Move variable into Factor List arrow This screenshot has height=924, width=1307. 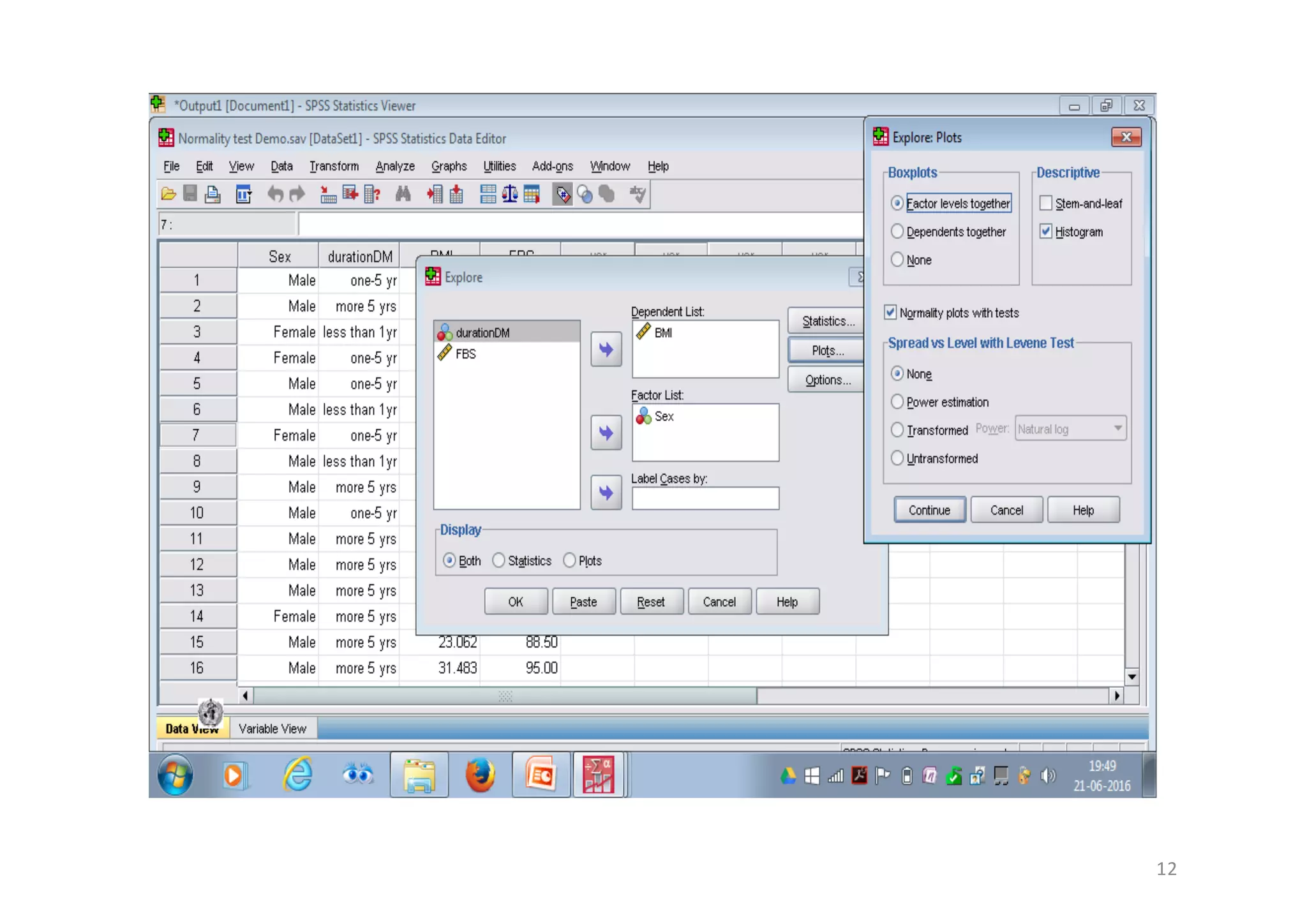(606, 433)
